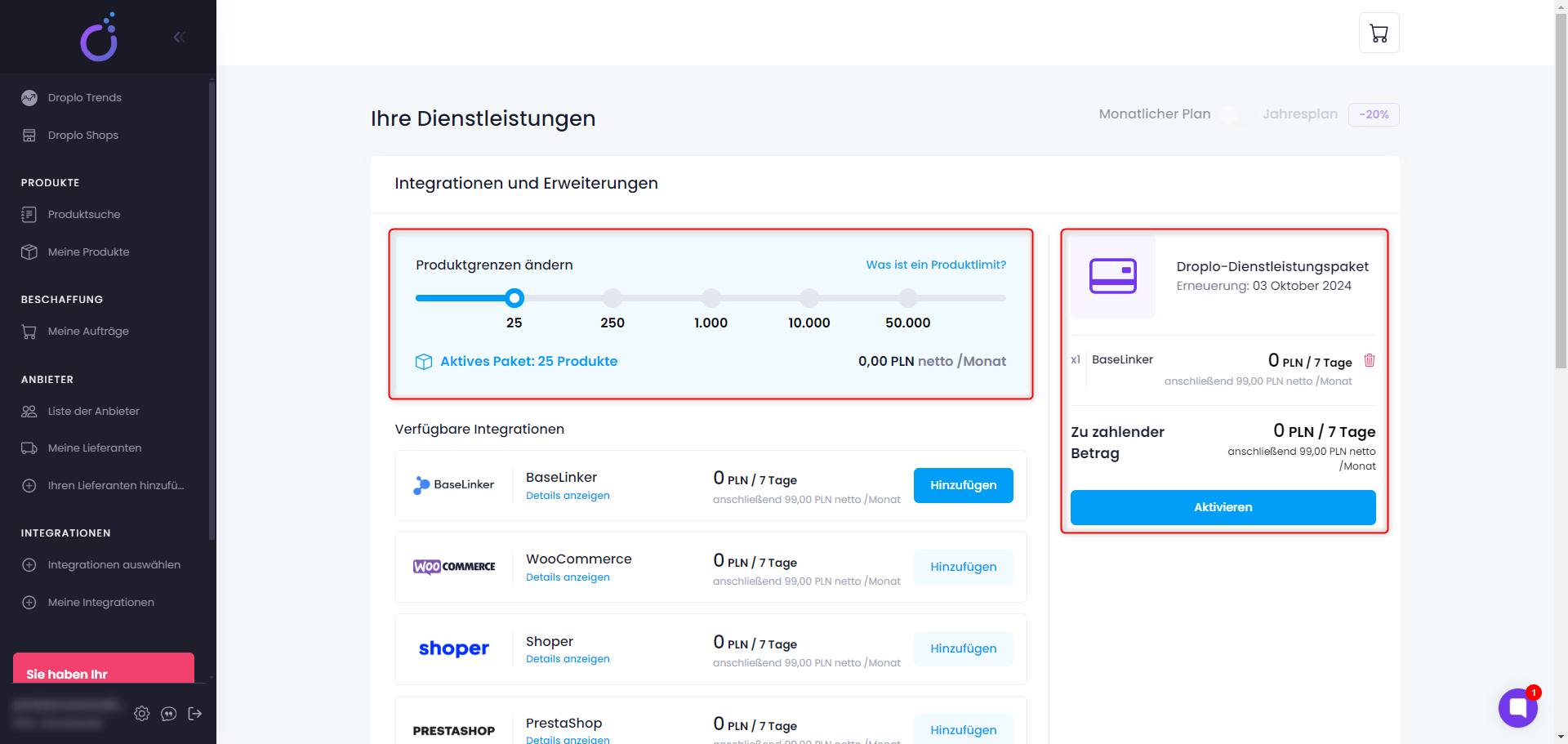The height and width of the screenshot is (744, 1568).
Task: Click the page vertical scrollbar
Action: [x=1561, y=190]
